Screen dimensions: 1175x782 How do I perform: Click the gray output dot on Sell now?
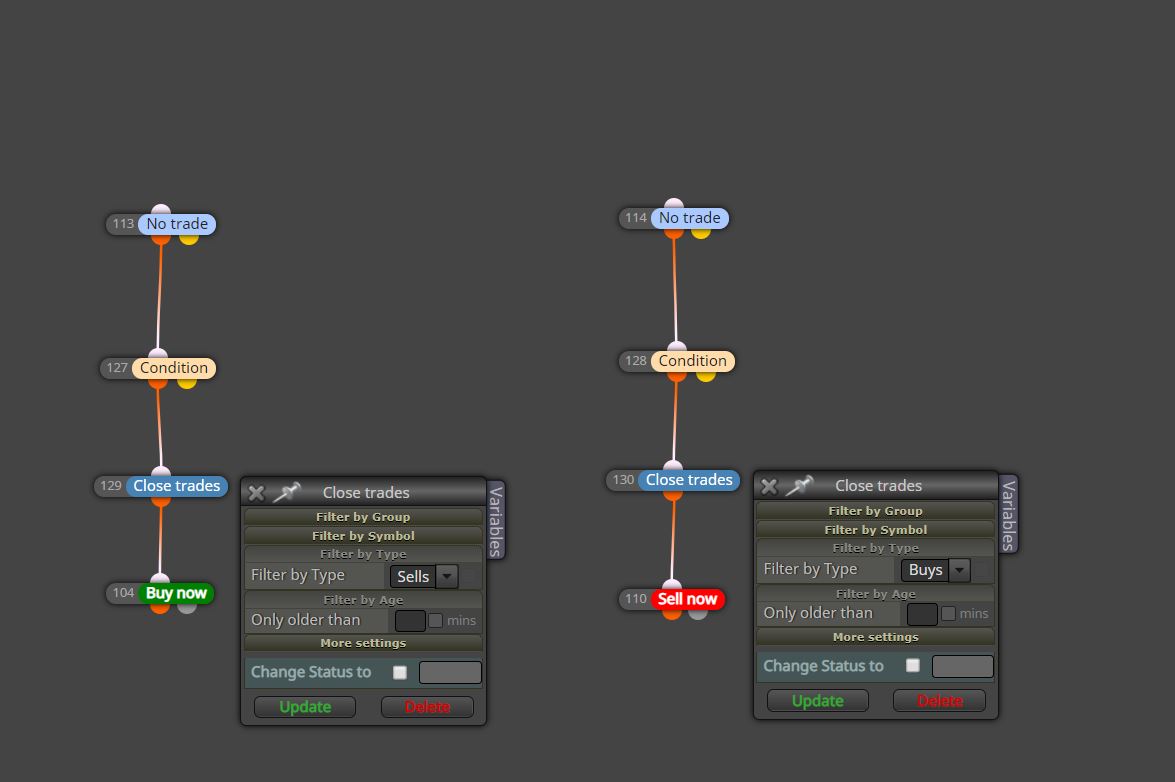point(698,613)
